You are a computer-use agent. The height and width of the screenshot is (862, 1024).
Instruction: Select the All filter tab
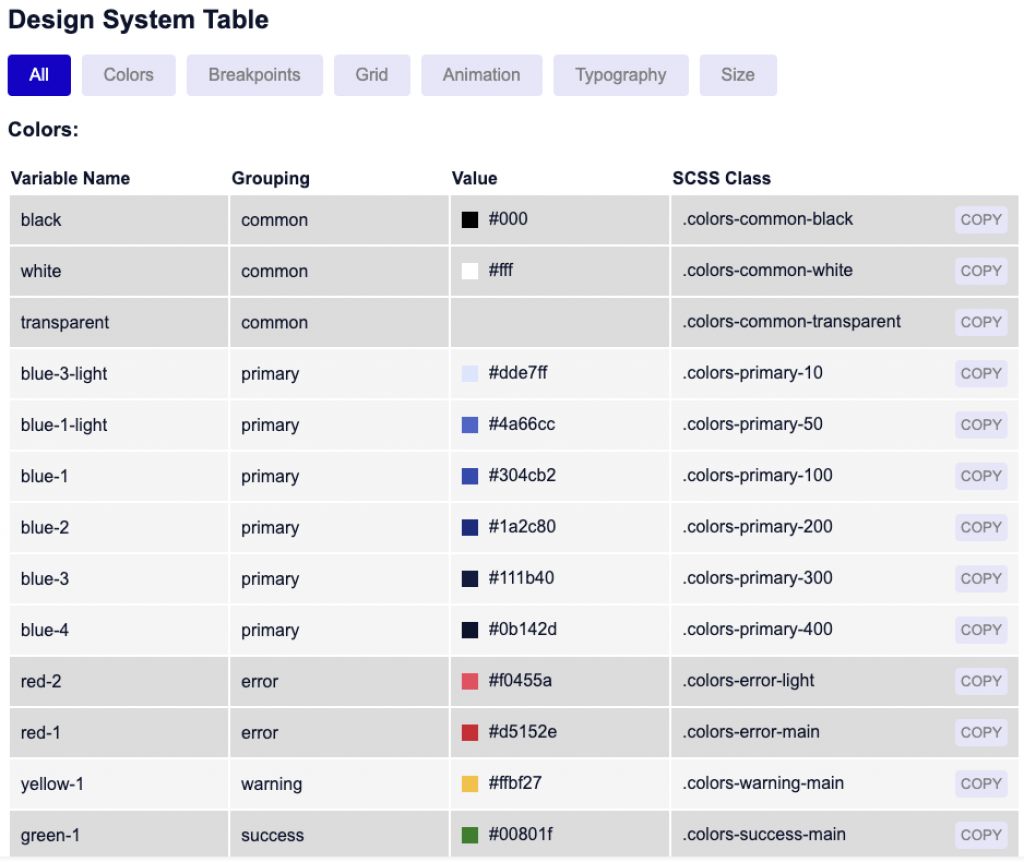coord(39,75)
